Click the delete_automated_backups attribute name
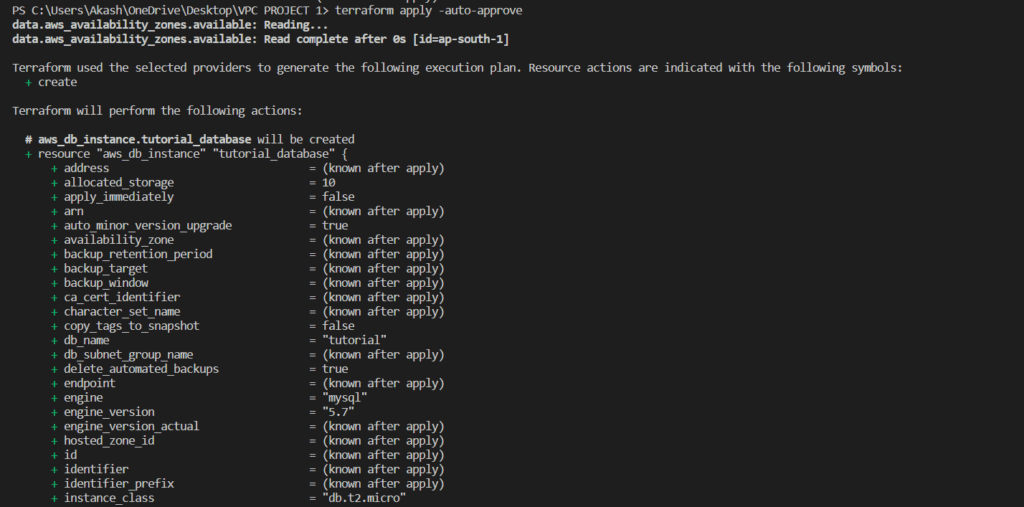 141,369
